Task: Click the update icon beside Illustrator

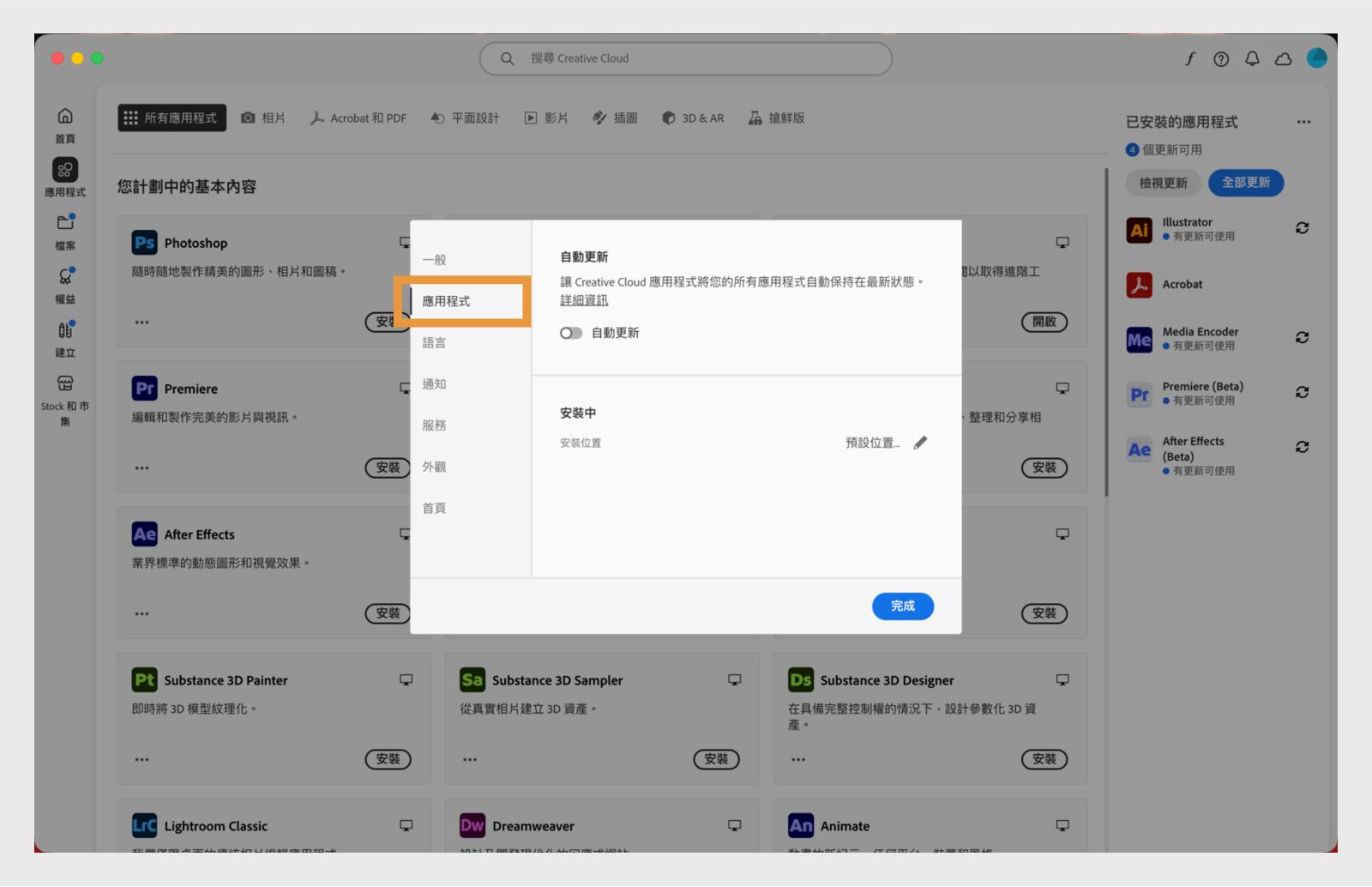Action: tap(1302, 228)
